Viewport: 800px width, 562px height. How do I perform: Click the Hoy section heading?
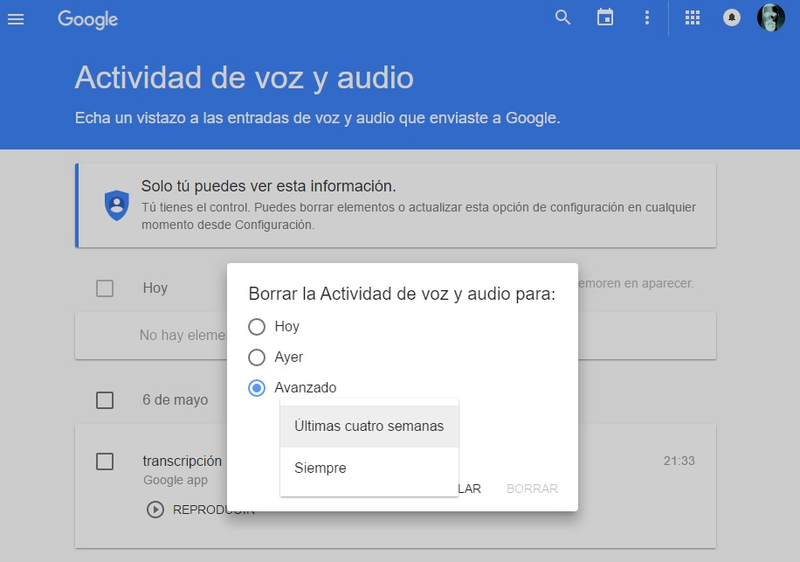[x=155, y=288]
